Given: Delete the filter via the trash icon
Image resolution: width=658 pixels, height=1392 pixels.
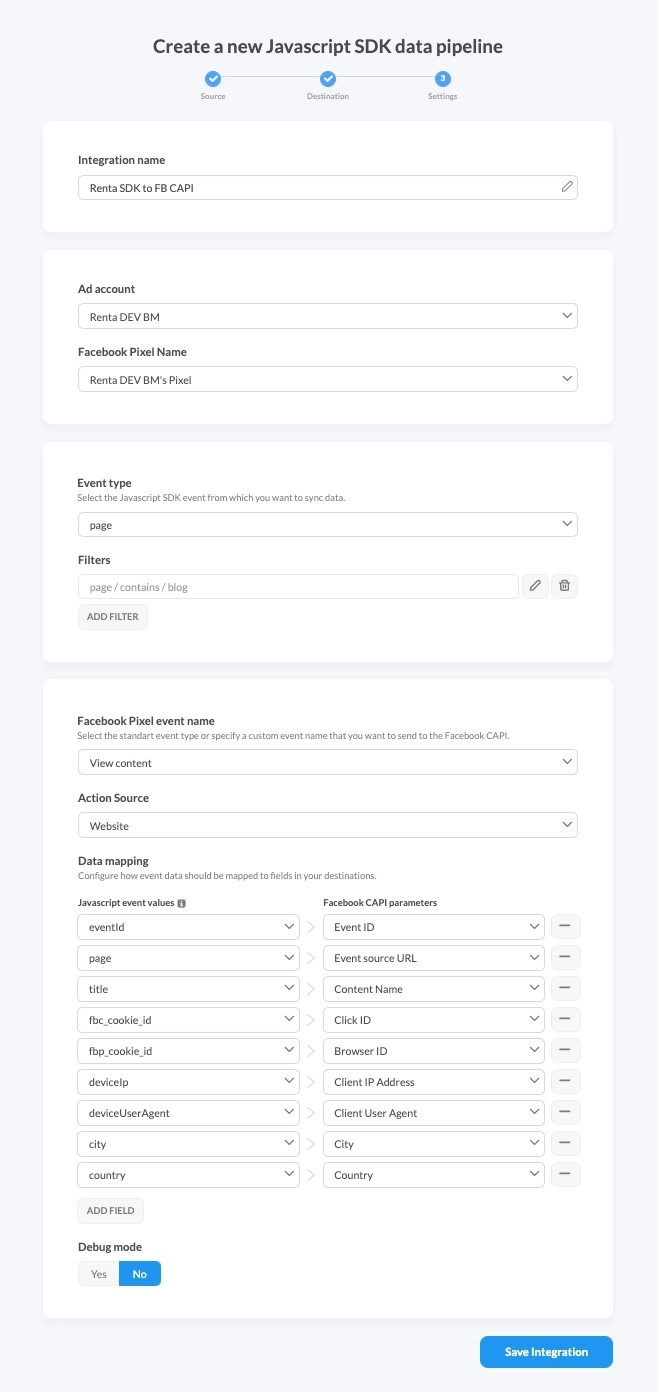Looking at the screenshot, I should (564, 586).
